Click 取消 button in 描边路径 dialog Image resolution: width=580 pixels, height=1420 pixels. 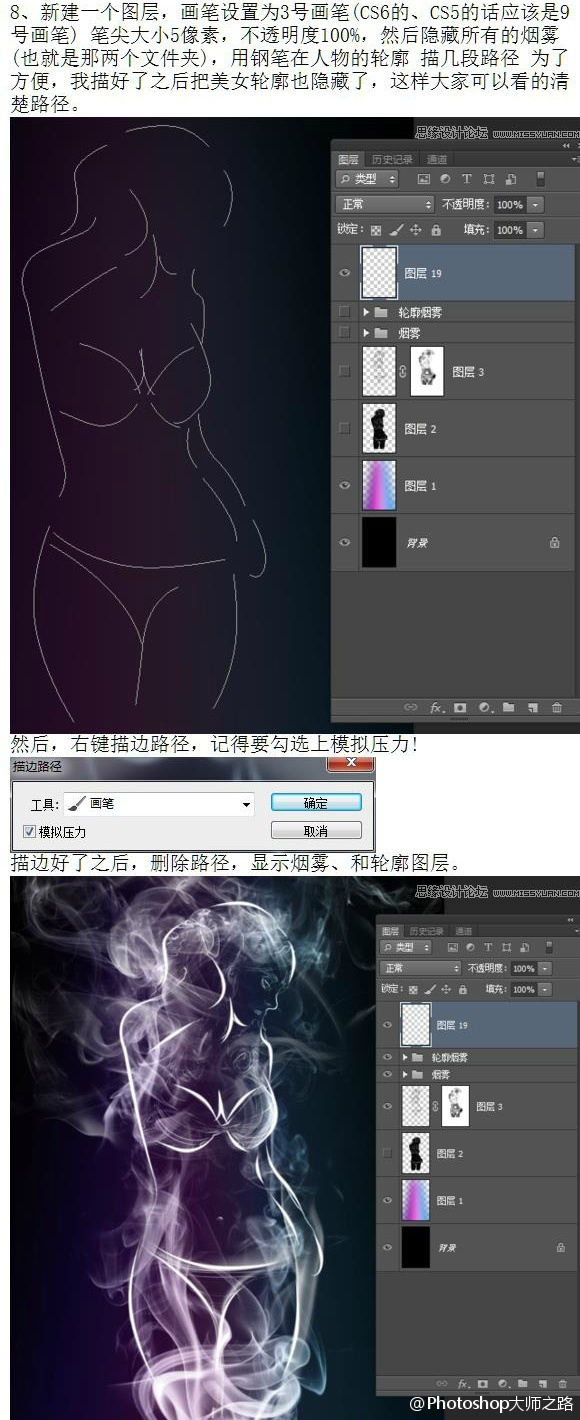coord(316,831)
